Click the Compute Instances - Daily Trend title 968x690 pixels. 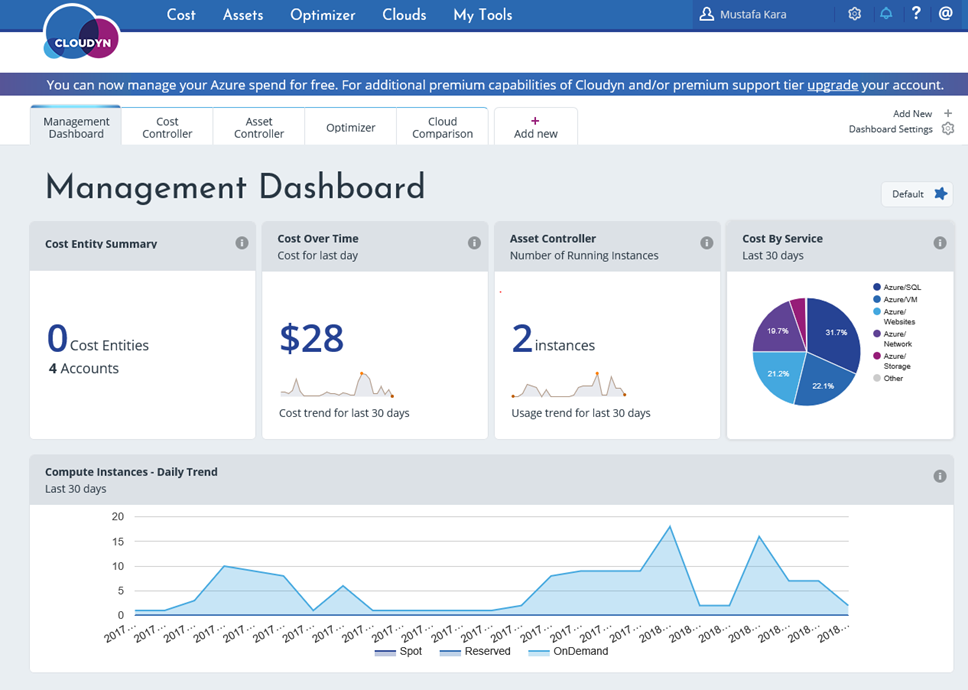[x=131, y=472]
